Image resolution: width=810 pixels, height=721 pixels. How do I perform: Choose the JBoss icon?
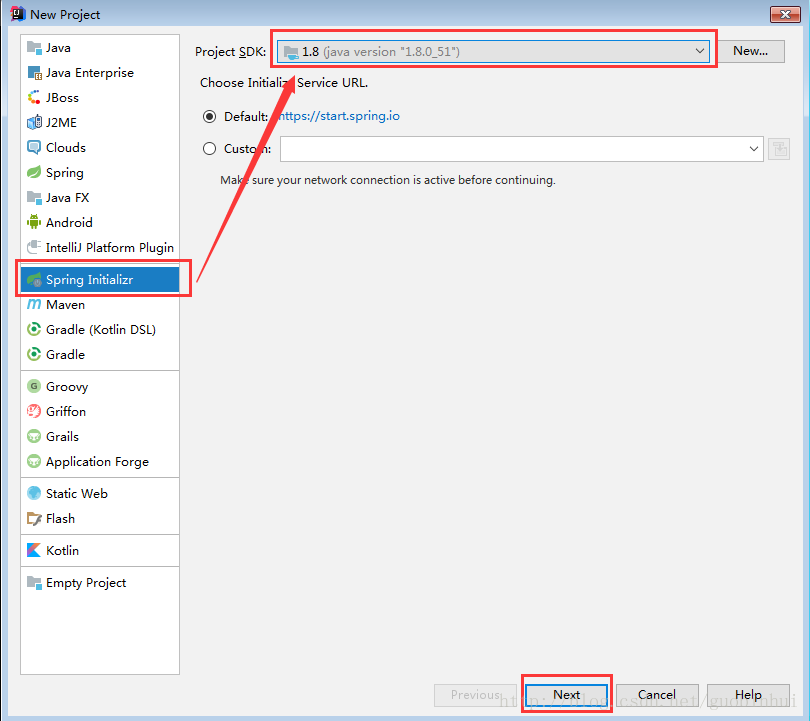(34, 98)
